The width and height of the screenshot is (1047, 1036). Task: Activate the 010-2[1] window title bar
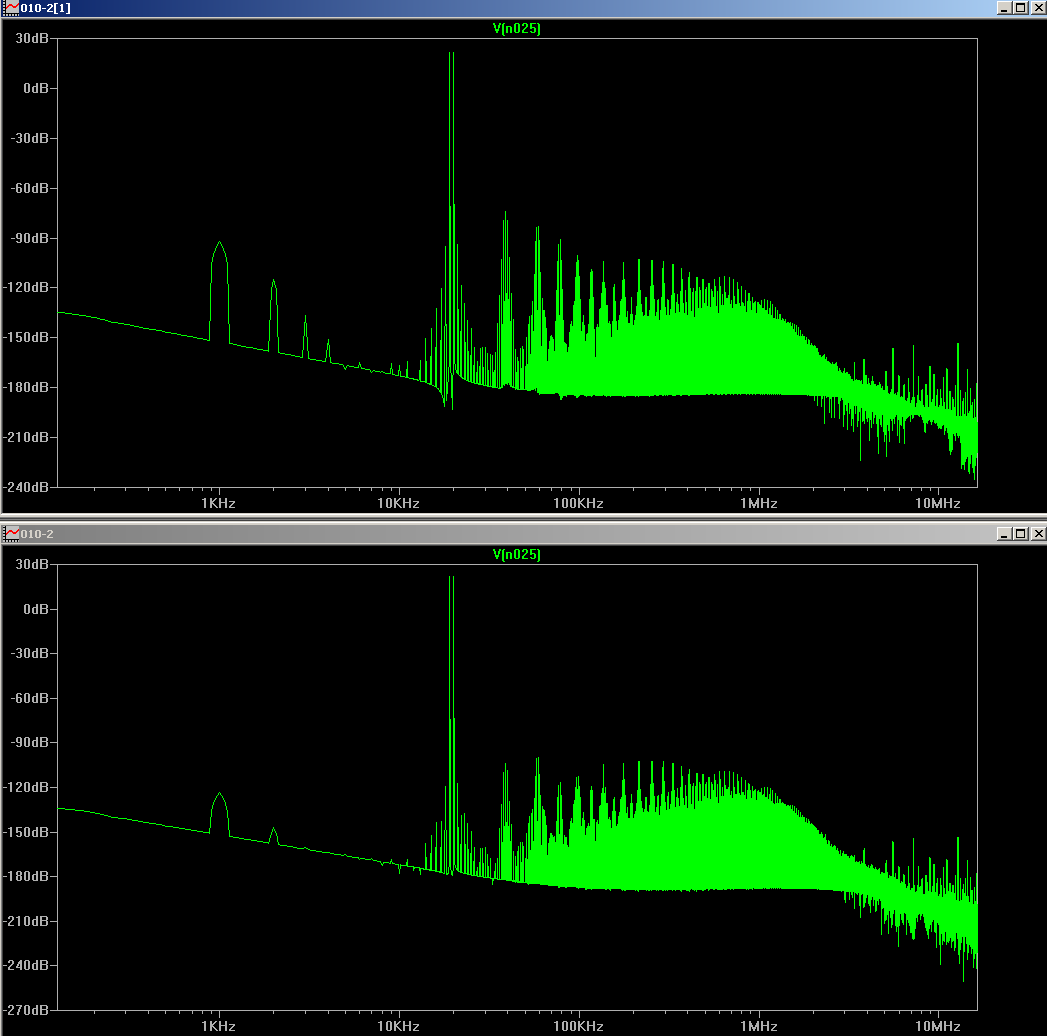coord(500,8)
